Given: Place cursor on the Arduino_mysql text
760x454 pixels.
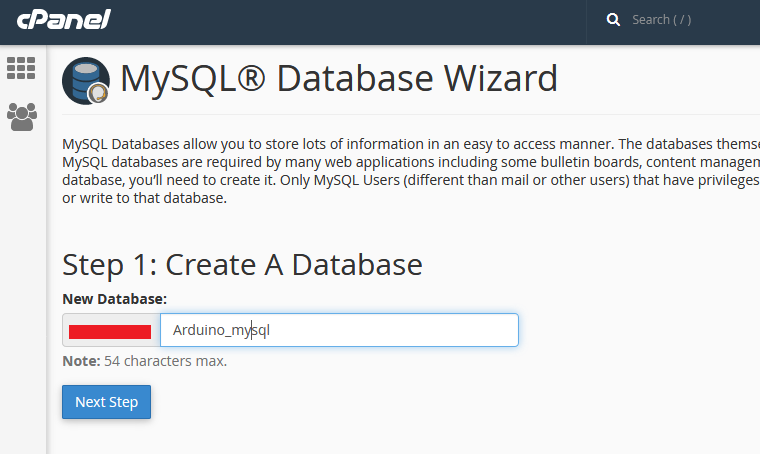Looking at the screenshot, I should click(221, 330).
